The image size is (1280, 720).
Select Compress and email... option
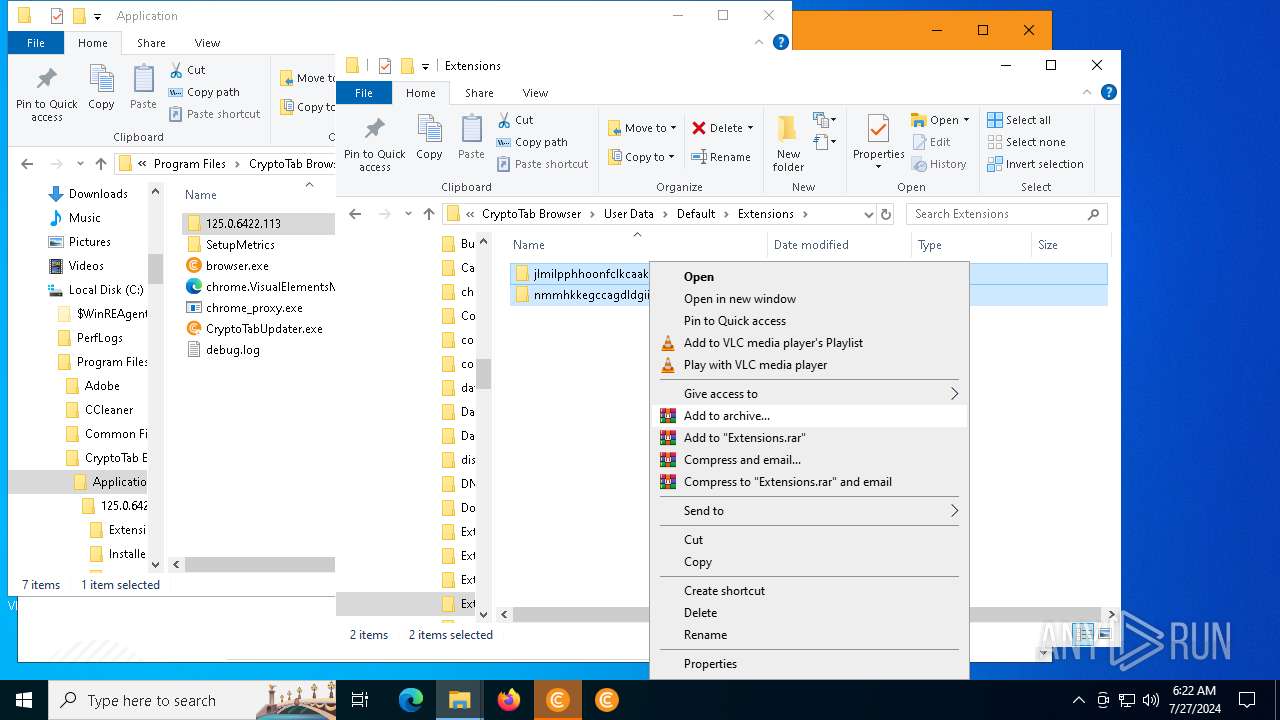tap(809, 460)
